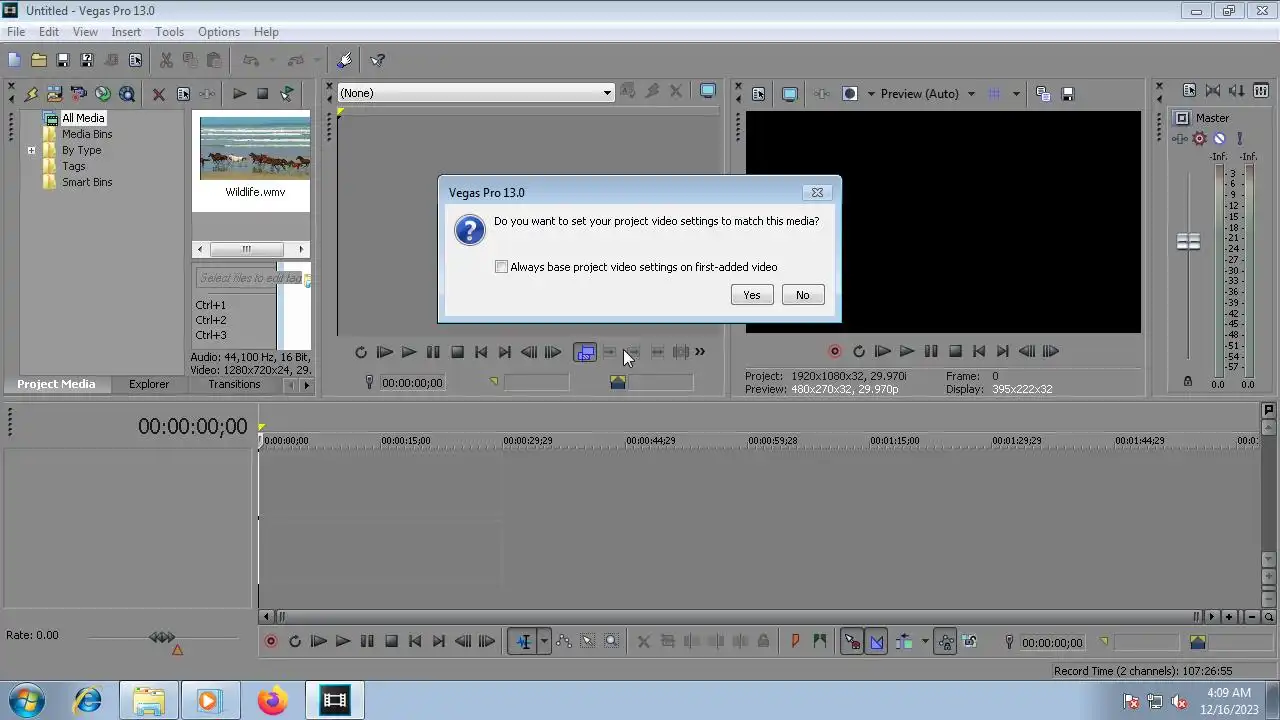
Task: Lock the Master fader channels
Action: coord(1188,381)
